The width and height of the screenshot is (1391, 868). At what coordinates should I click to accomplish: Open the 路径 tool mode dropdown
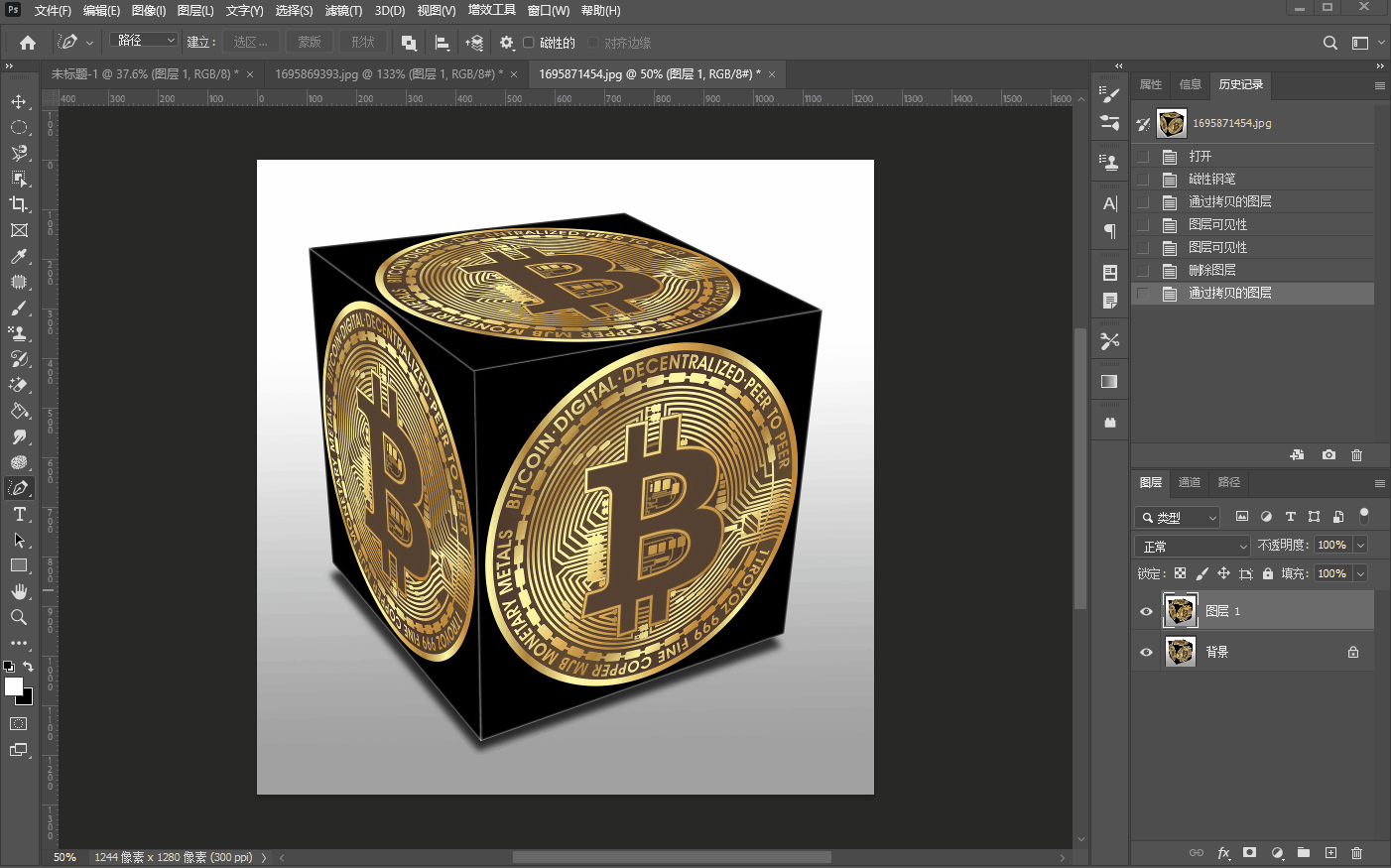[x=144, y=41]
